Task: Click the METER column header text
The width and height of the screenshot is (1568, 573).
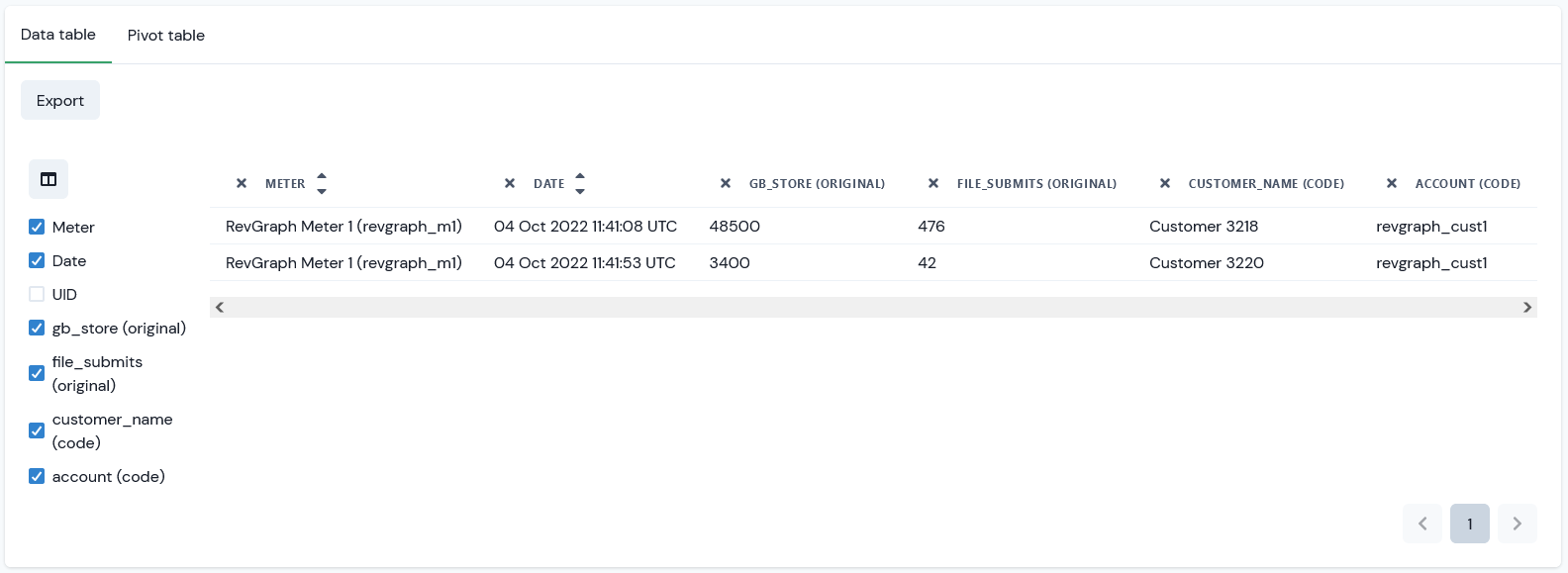Action: coord(285,184)
